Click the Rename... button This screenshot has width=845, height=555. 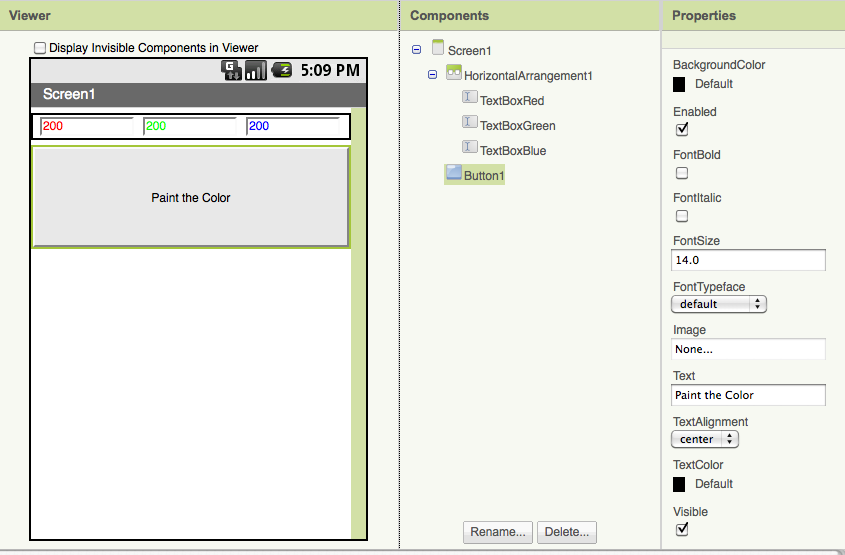[x=498, y=532]
